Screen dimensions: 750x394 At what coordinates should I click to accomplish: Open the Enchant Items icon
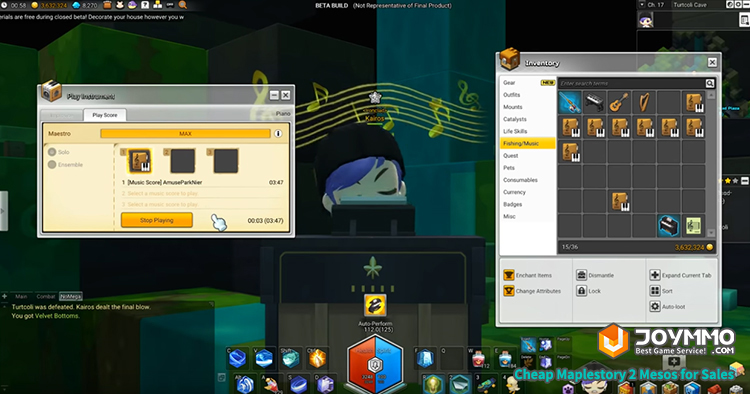[509, 275]
